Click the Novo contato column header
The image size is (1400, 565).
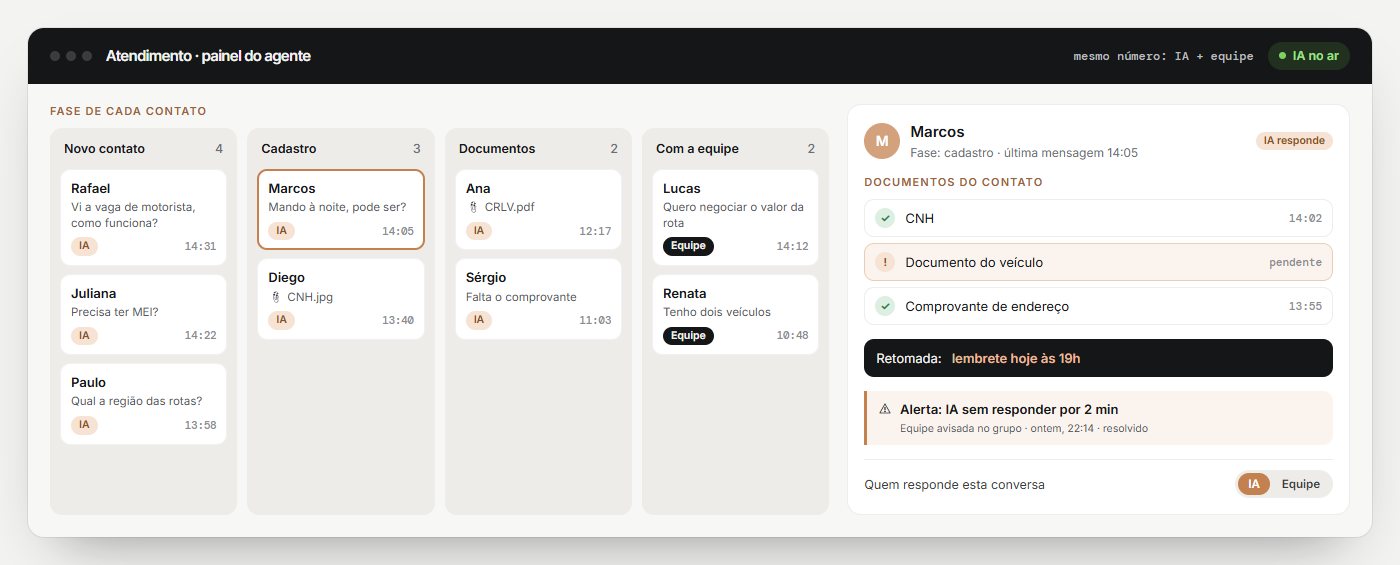tap(104, 149)
